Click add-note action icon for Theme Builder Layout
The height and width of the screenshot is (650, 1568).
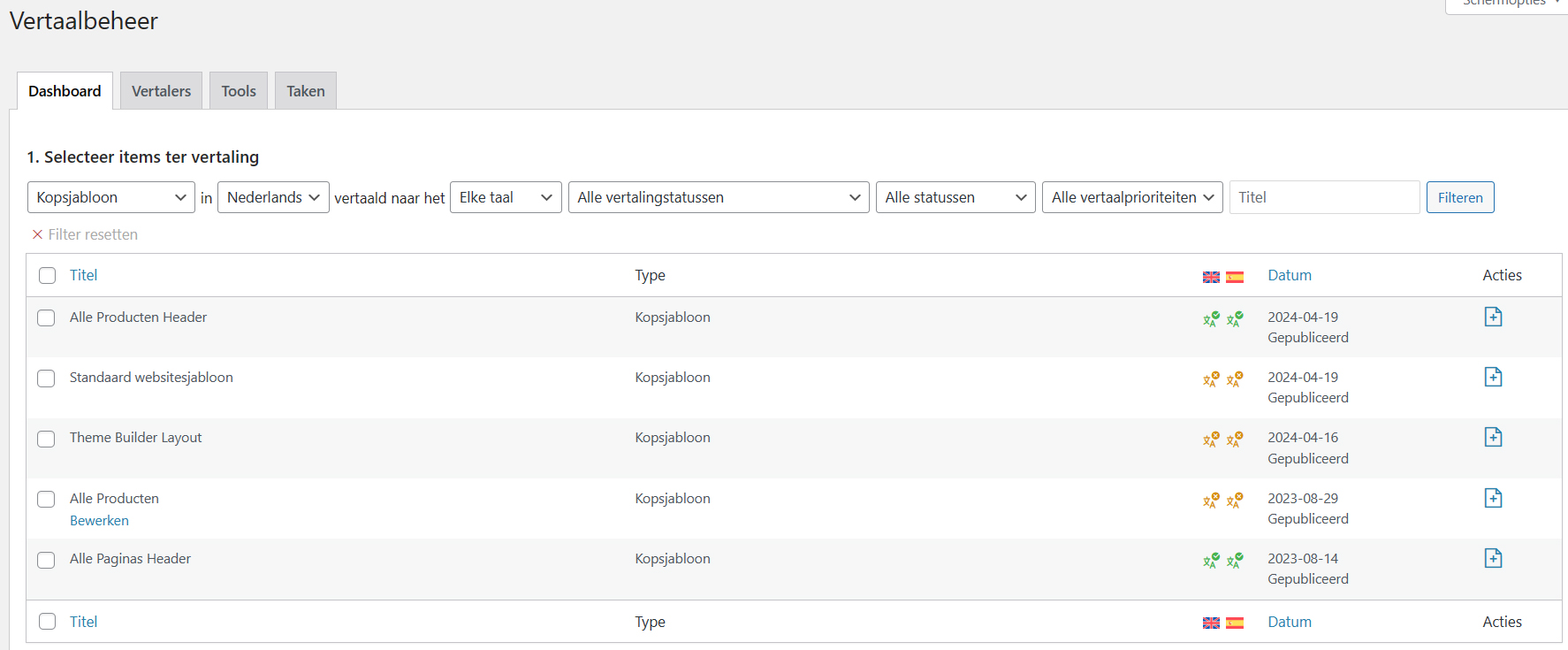tap(1493, 437)
